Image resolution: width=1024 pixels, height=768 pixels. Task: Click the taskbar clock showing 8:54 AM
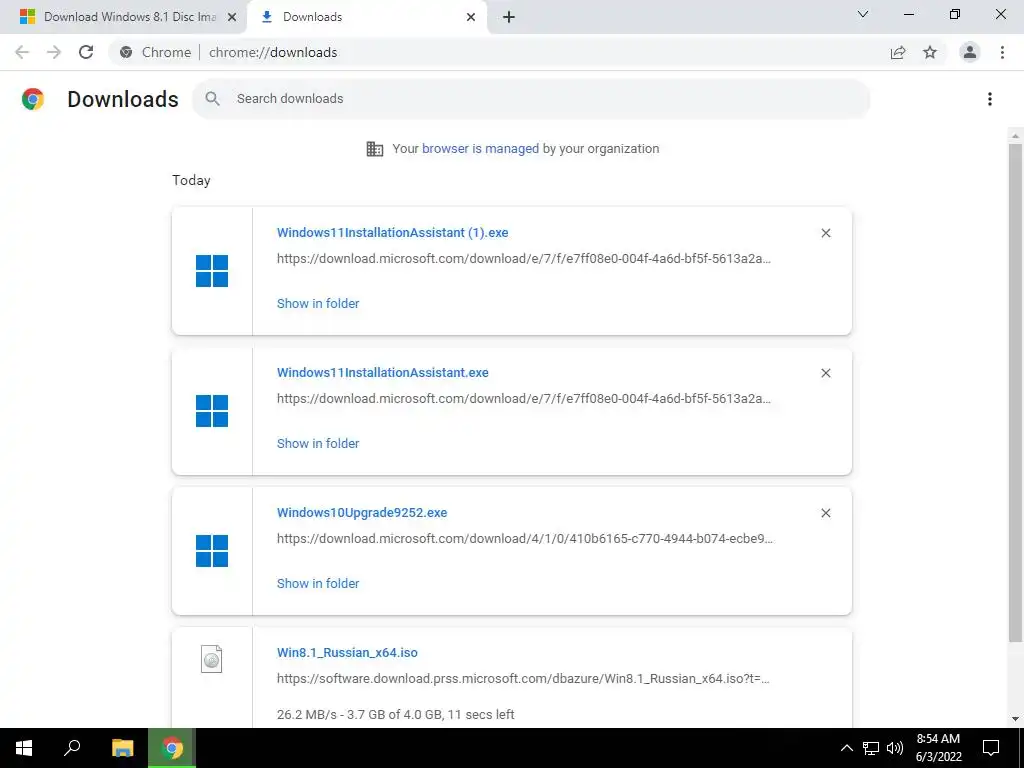(x=938, y=748)
